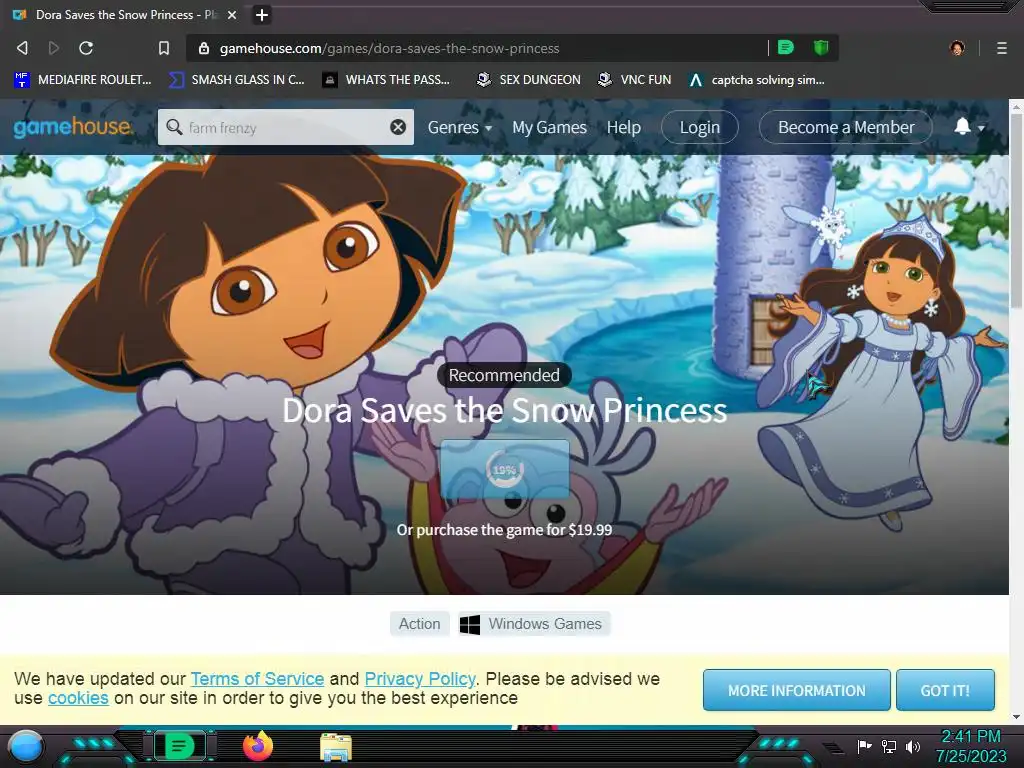Click the Or purchase the game for $19.99 text
1024x768 pixels.
click(504, 530)
